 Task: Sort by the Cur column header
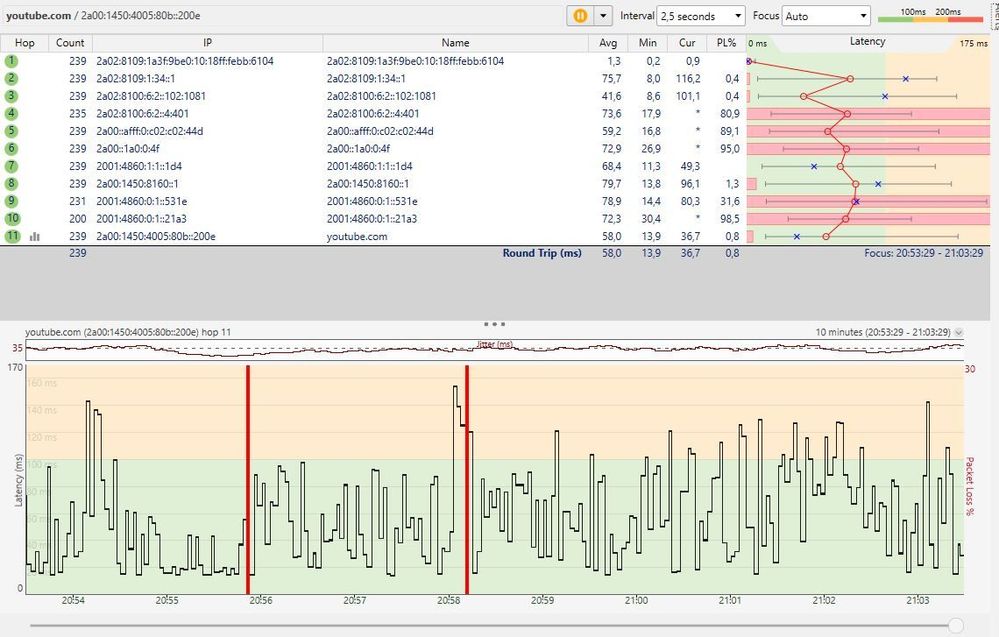[x=687, y=43]
